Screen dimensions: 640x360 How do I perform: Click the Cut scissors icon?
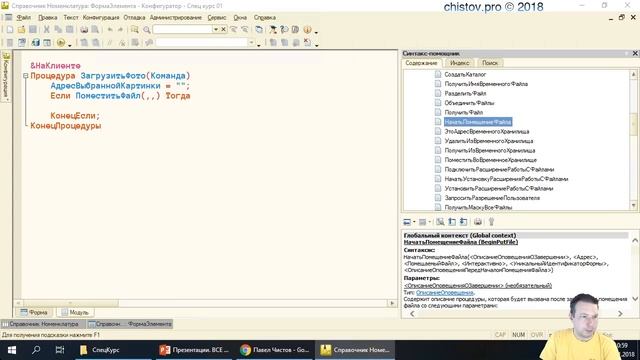(x=47, y=29)
